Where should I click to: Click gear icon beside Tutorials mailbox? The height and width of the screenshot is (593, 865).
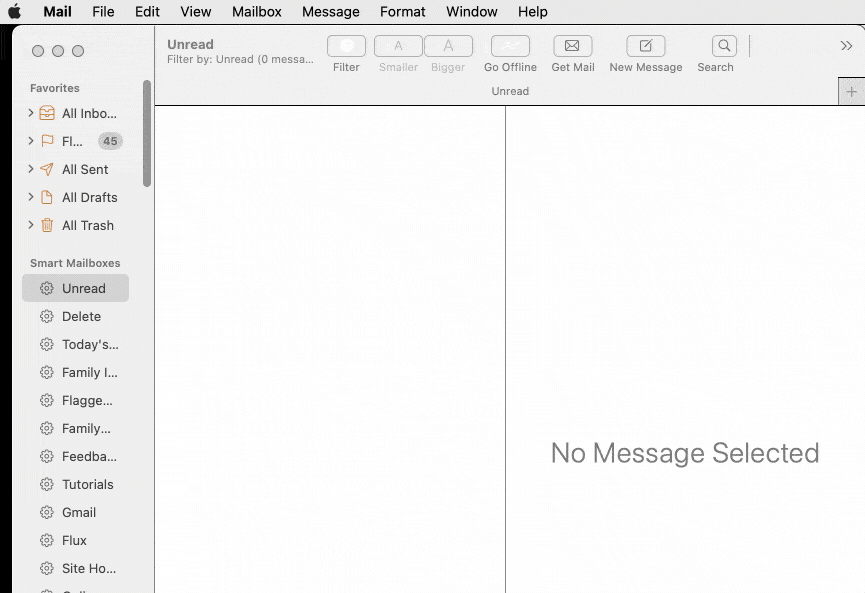click(x=47, y=484)
